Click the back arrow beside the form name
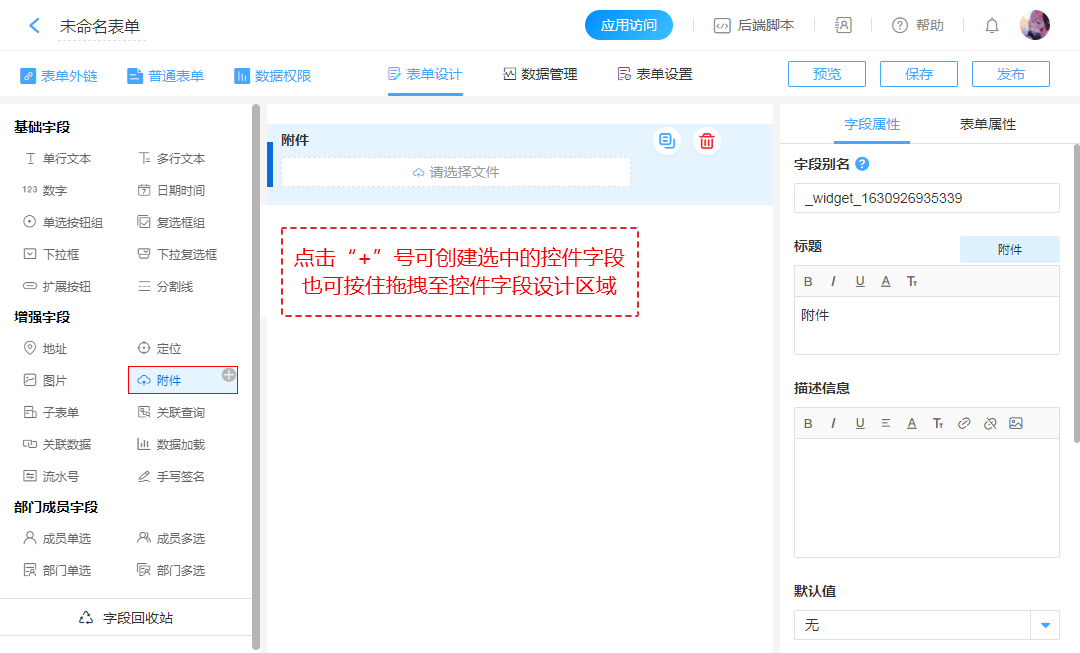Screen dimensions: 1080x653 [x=35, y=26]
